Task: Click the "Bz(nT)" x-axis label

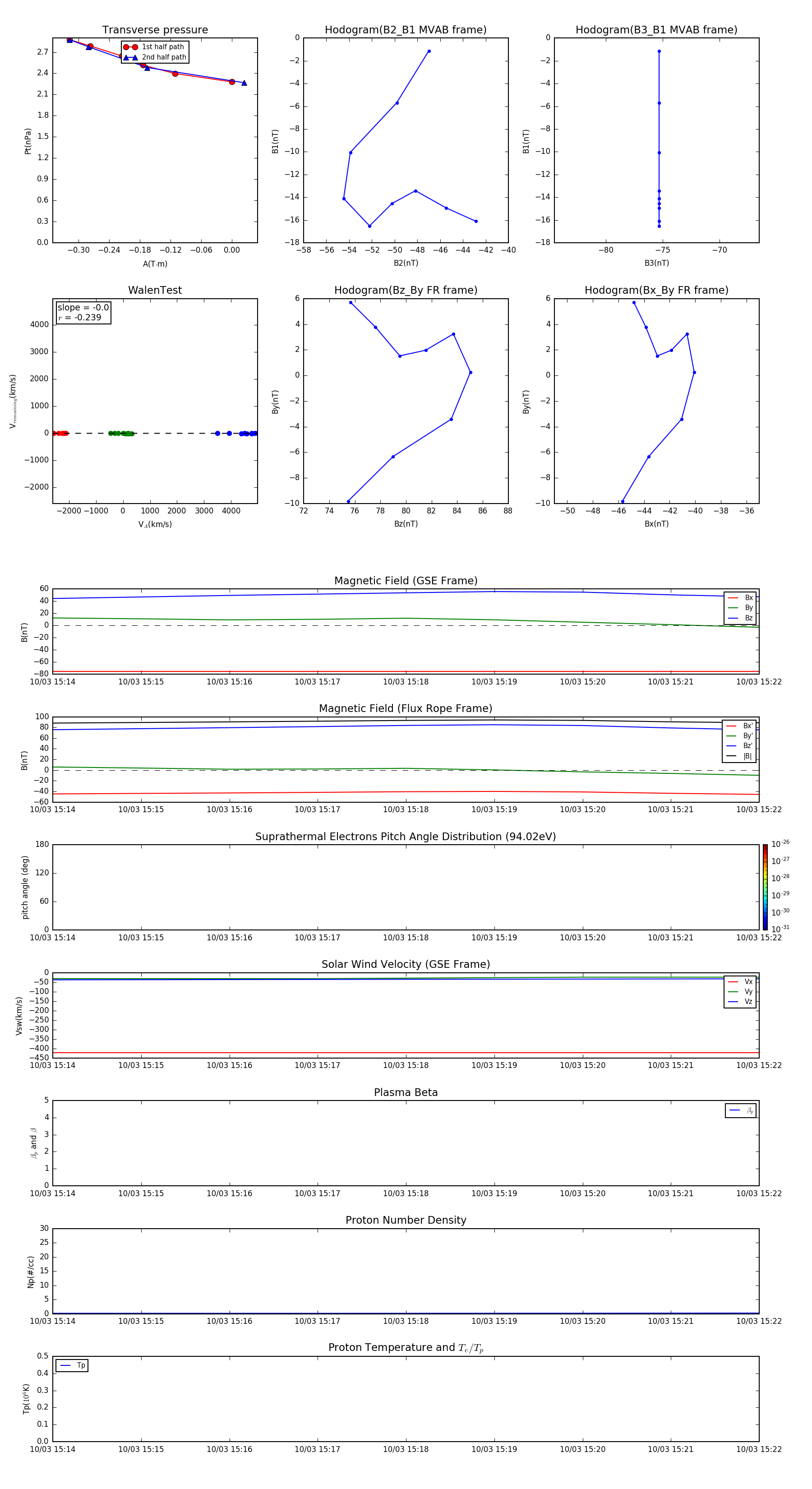Action: coord(406,524)
